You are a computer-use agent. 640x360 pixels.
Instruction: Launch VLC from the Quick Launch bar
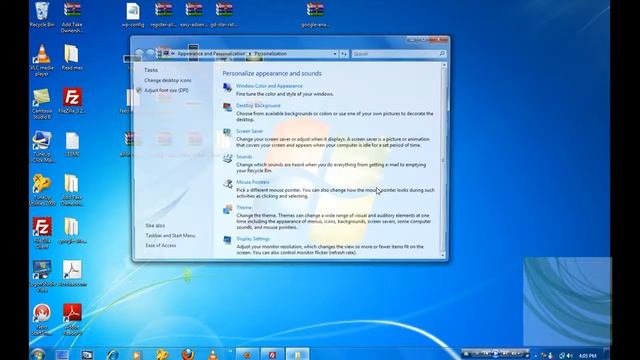tap(213, 354)
